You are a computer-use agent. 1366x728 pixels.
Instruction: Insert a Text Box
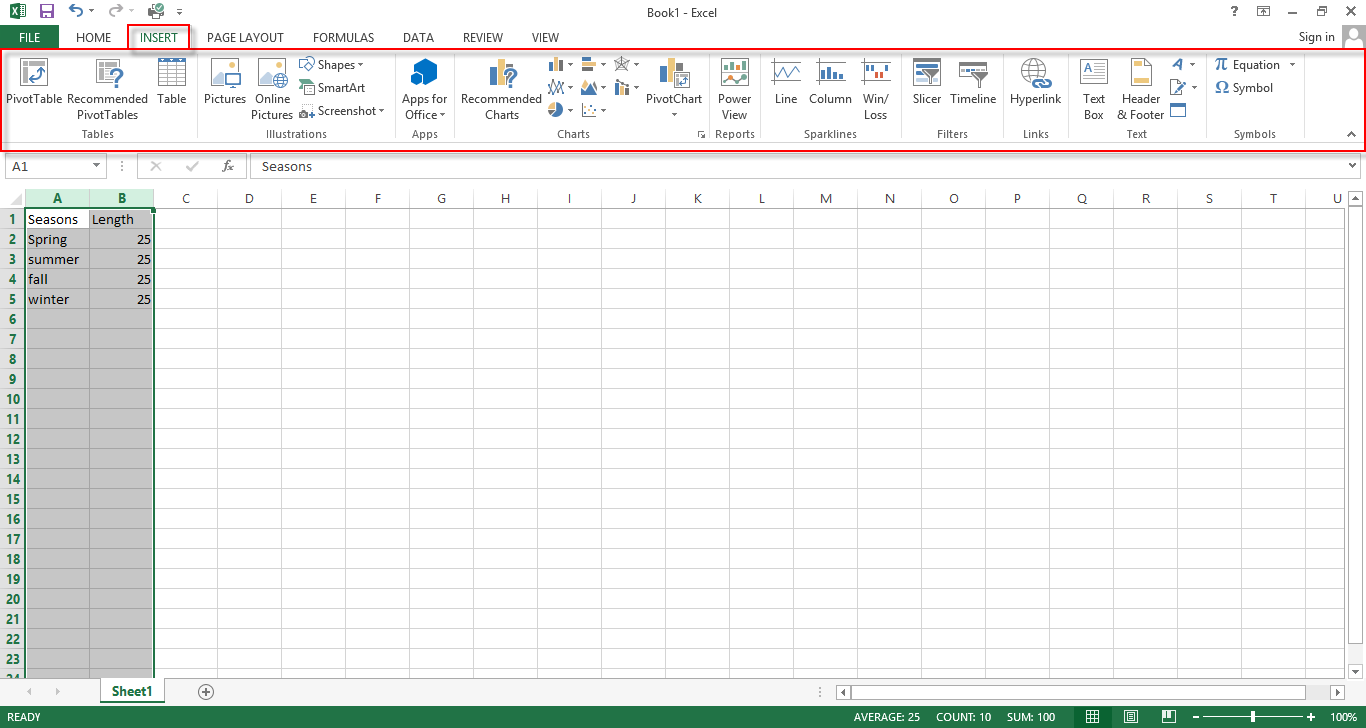(1094, 90)
